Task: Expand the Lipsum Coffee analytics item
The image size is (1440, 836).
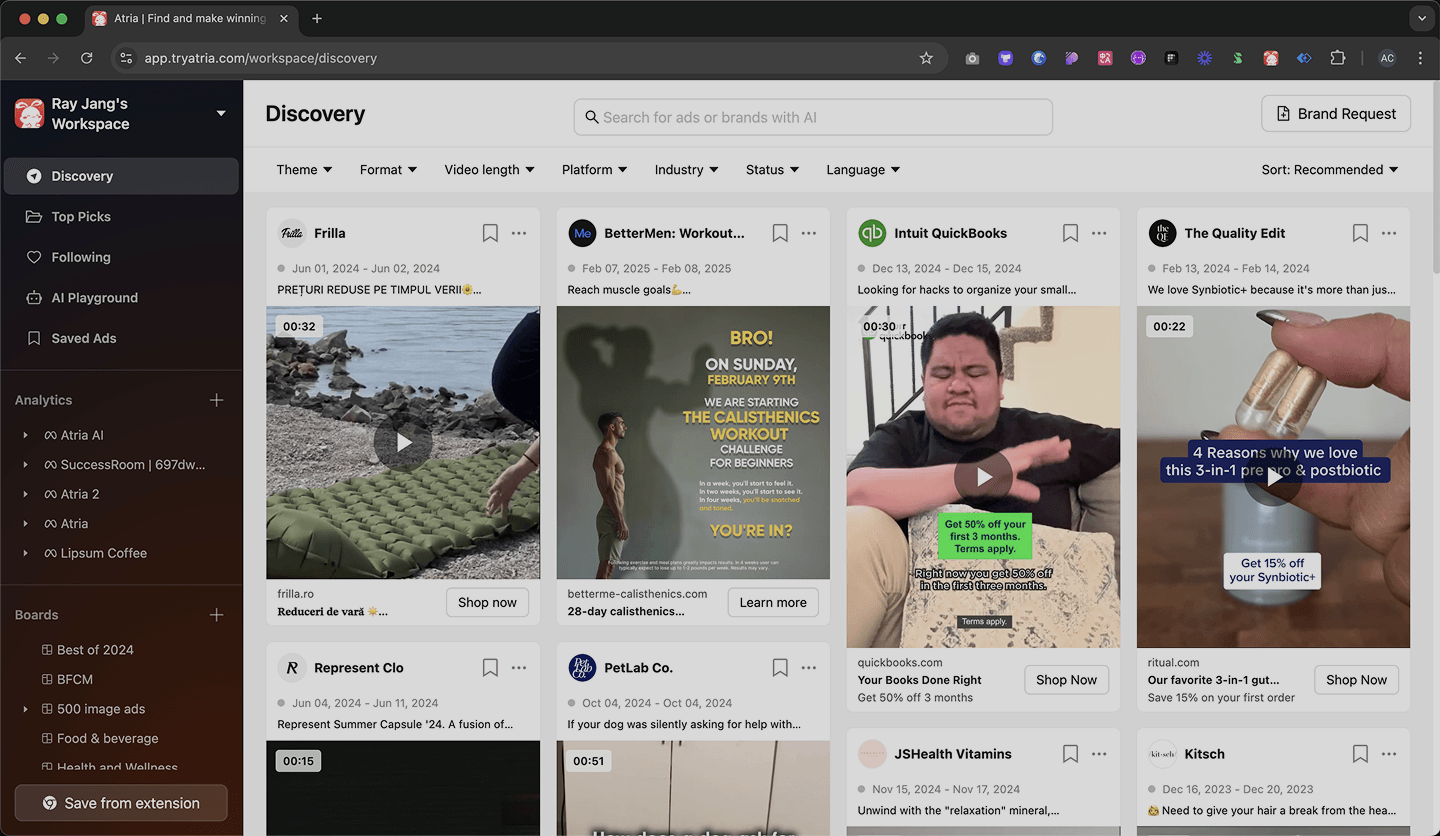Action: tap(25, 553)
